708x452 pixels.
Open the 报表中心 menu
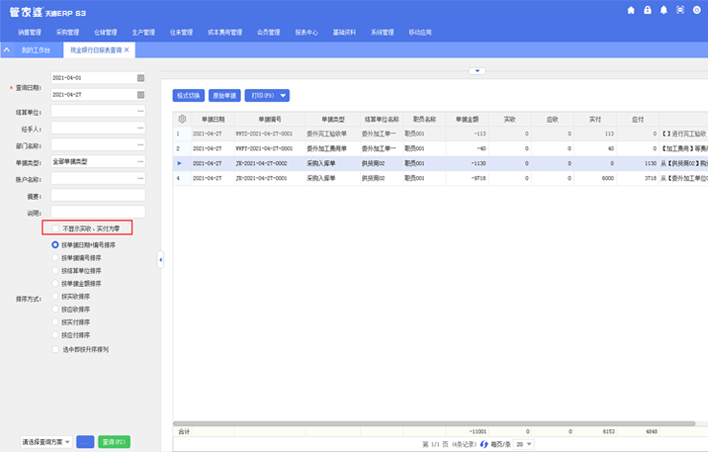point(308,32)
